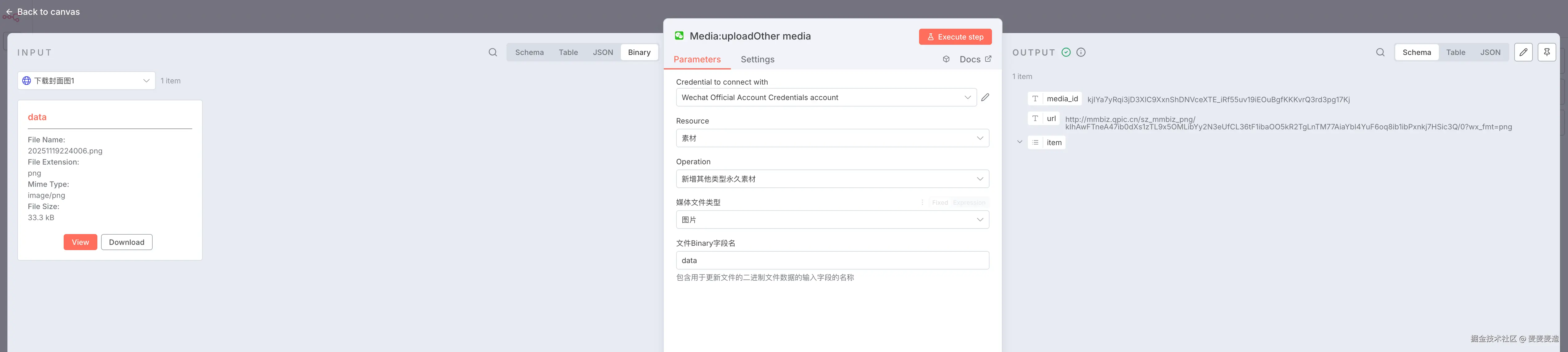The image size is (1568, 352).
Task: Edit credential with the pencil icon
Action: pos(985,97)
